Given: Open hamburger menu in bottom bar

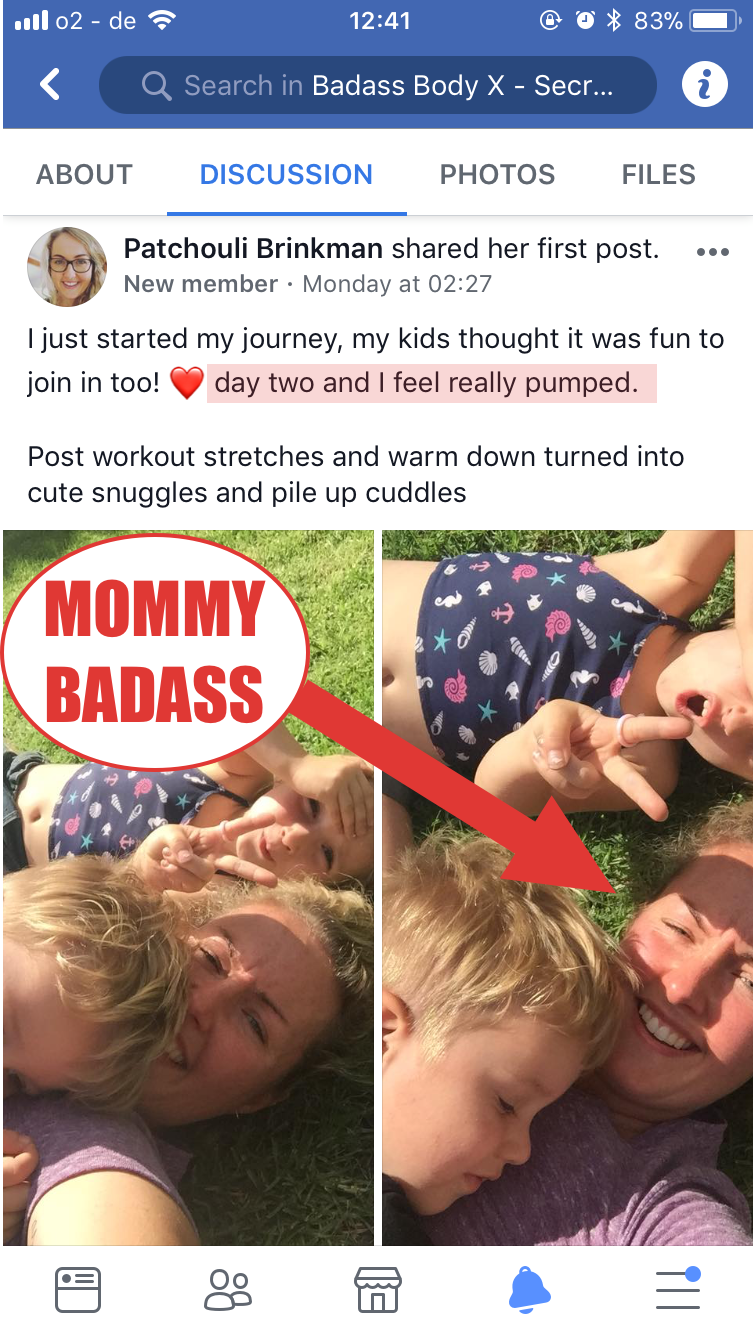Looking at the screenshot, I should click(x=678, y=1288).
